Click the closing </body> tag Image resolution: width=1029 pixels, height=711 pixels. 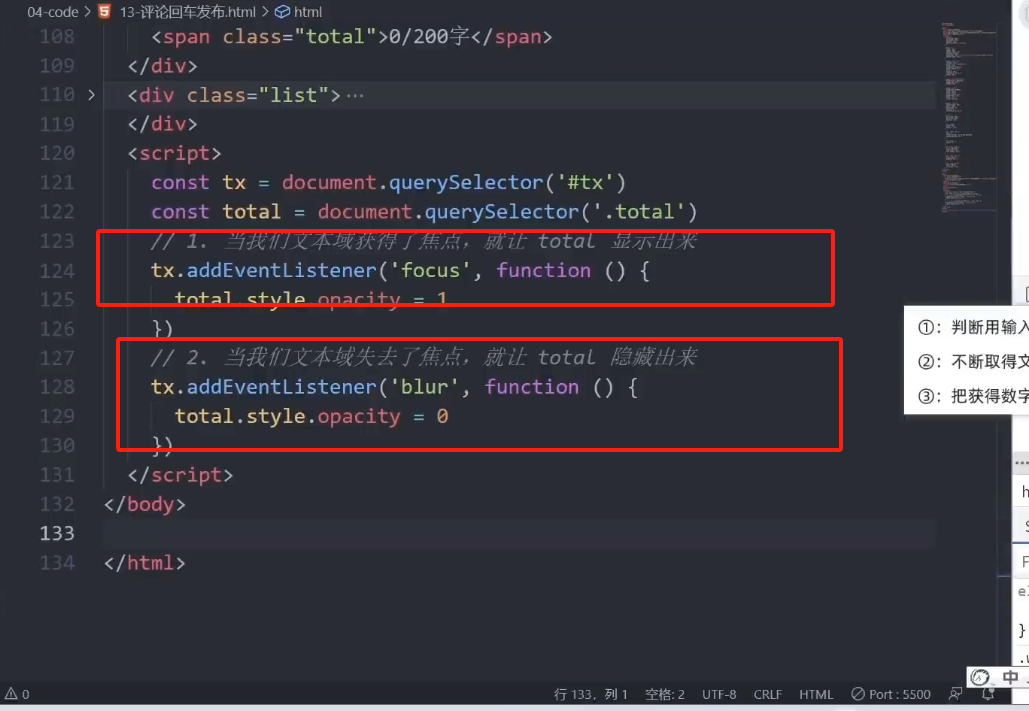pos(144,504)
